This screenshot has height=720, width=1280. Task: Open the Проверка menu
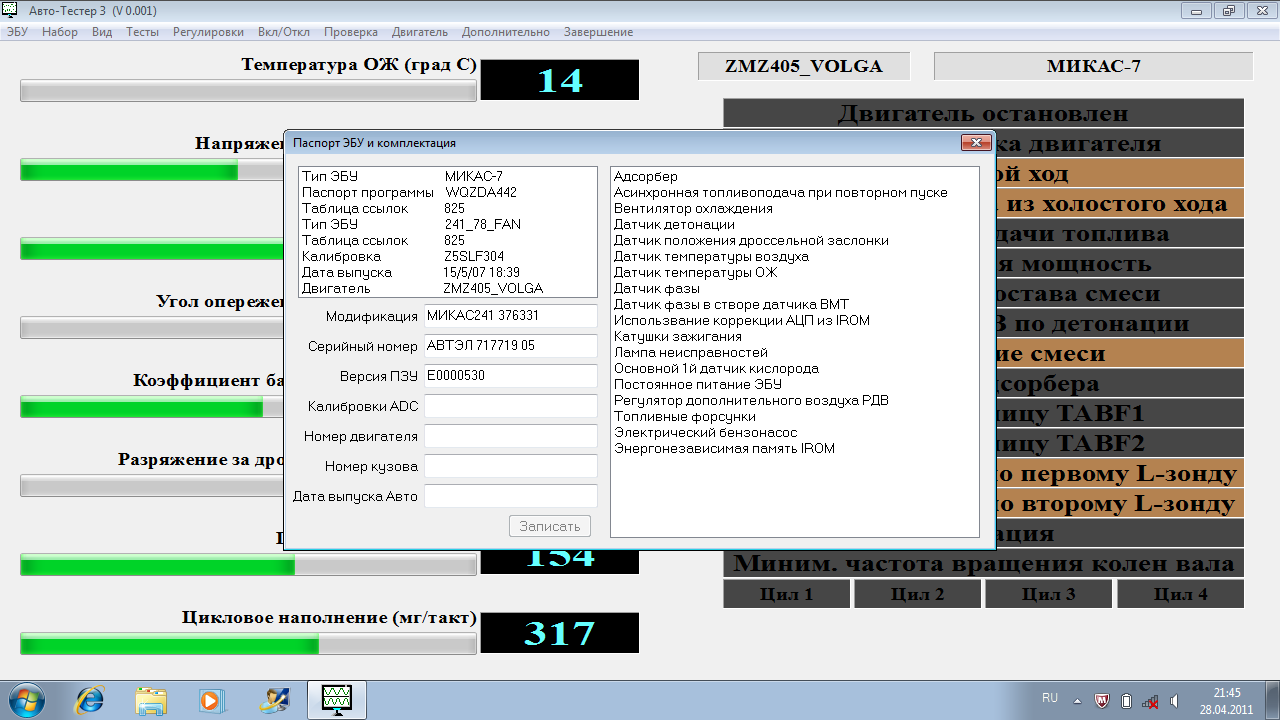pos(351,32)
